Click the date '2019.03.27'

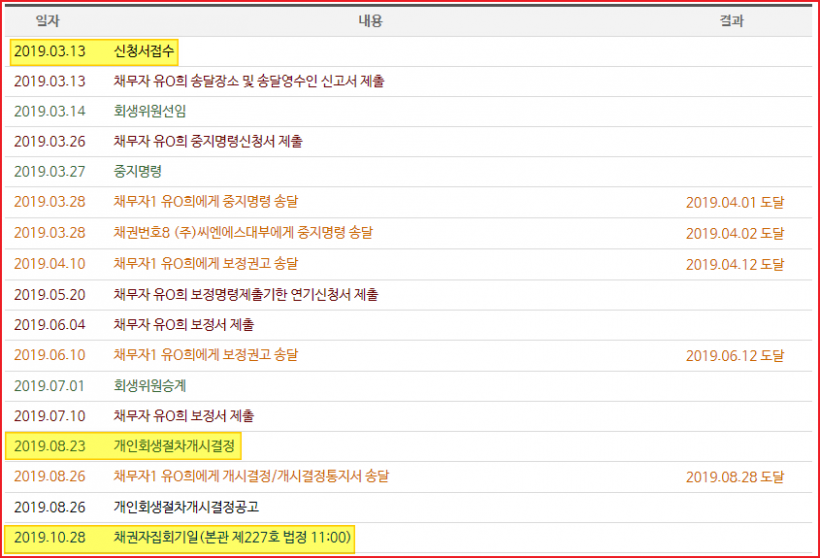(x=50, y=172)
